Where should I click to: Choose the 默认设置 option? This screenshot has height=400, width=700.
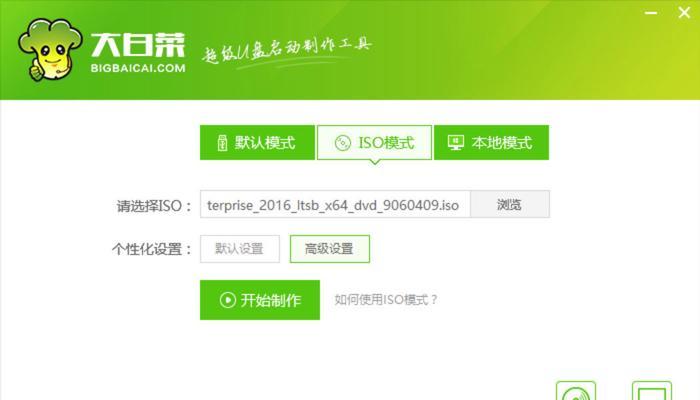point(240,249)
